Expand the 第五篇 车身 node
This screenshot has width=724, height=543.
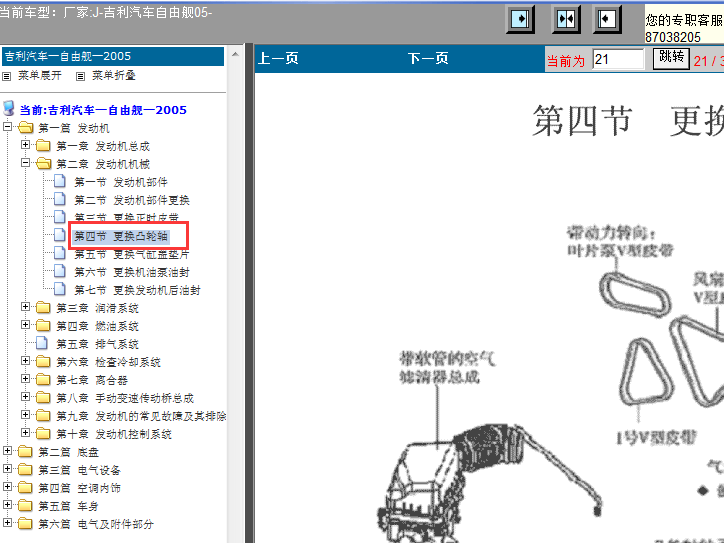click(x=7, y=505)
